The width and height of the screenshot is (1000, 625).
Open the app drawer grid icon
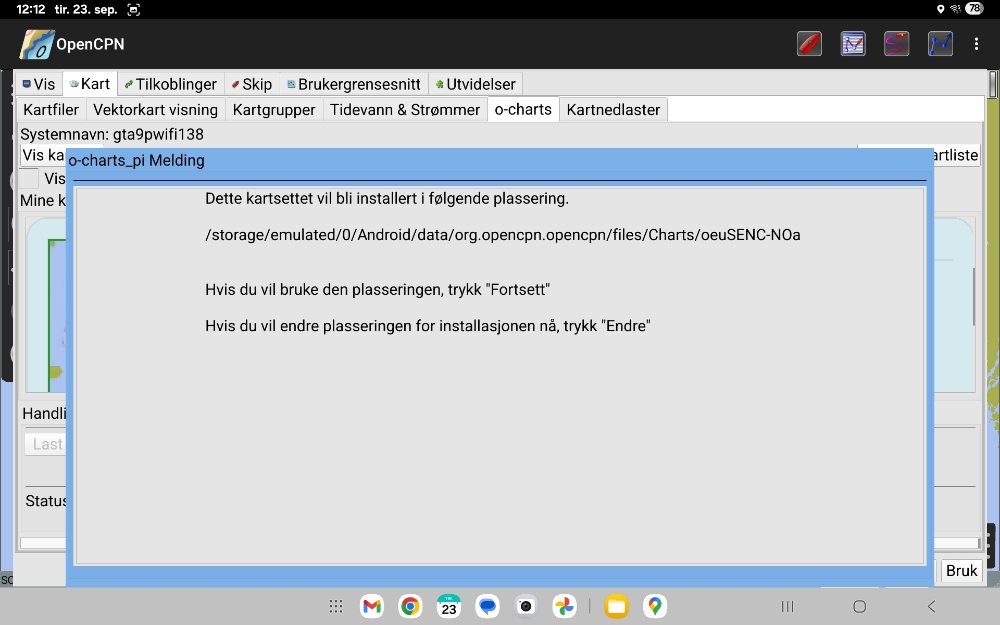click(336, 606)
